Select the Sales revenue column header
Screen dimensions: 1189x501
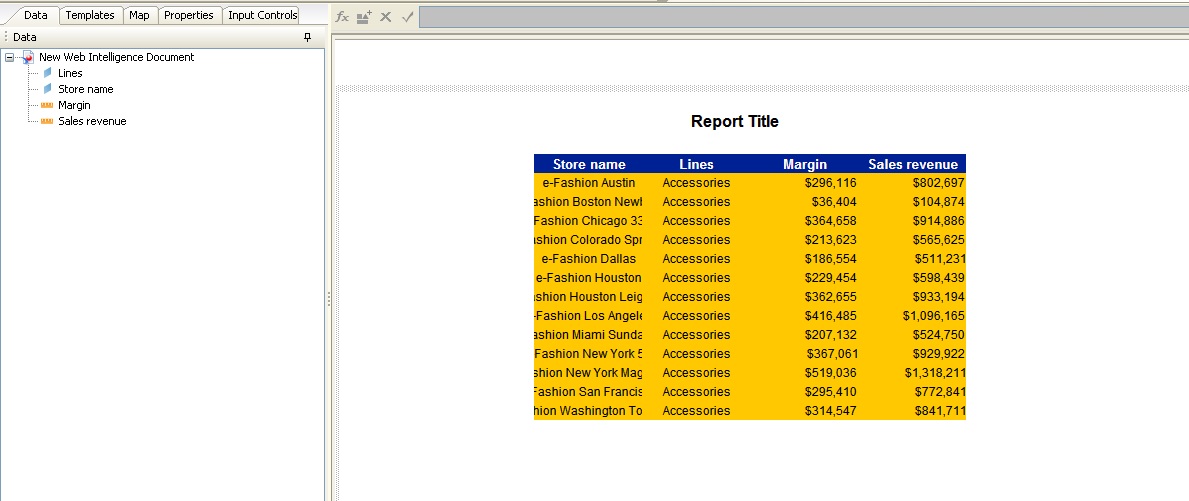point(913,164)
